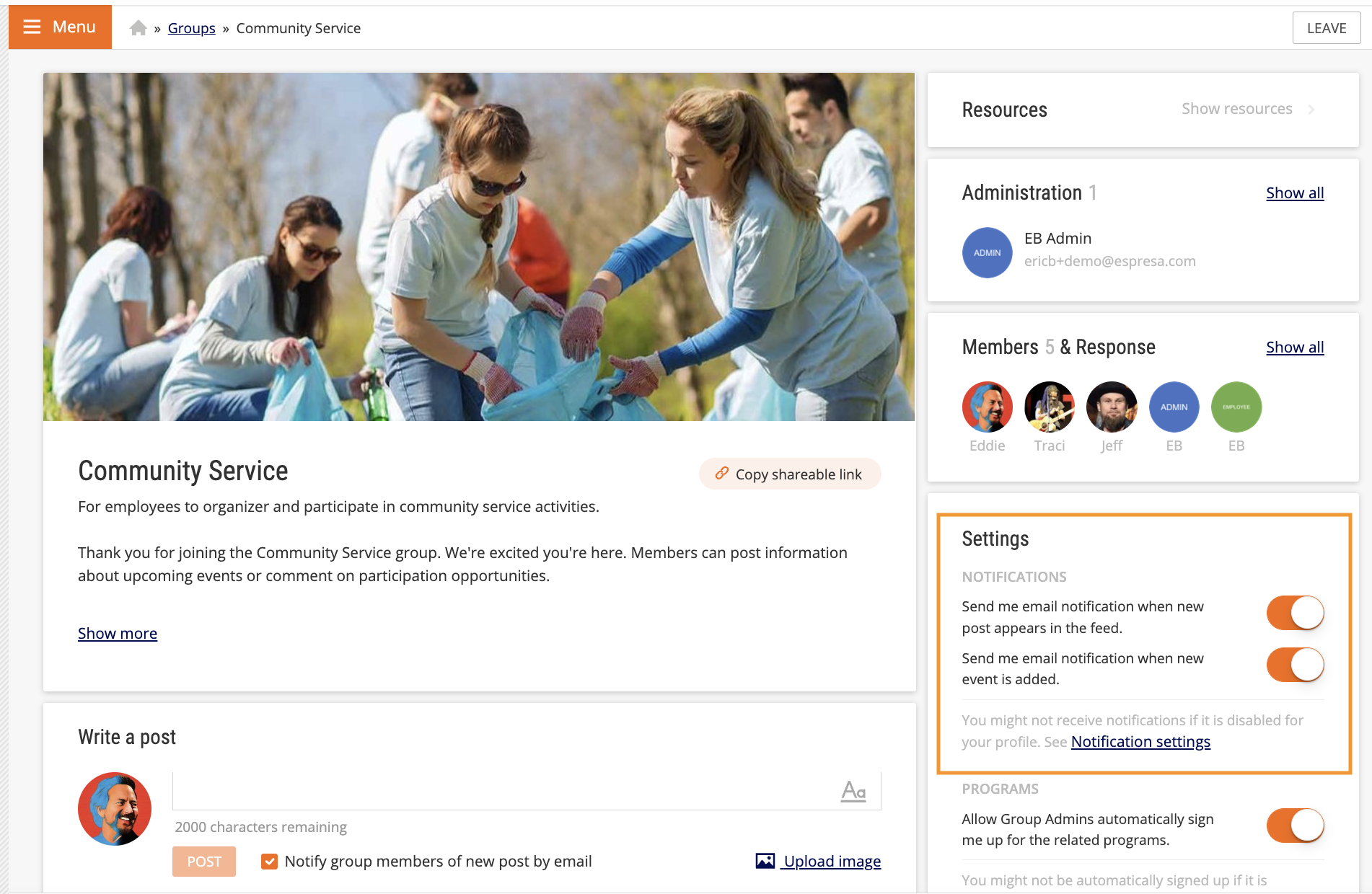This screenshot has height=894, width=1372.
Task: Open Jeff's member avatar
Action: pyautogui.click(x=1112, y=407)
